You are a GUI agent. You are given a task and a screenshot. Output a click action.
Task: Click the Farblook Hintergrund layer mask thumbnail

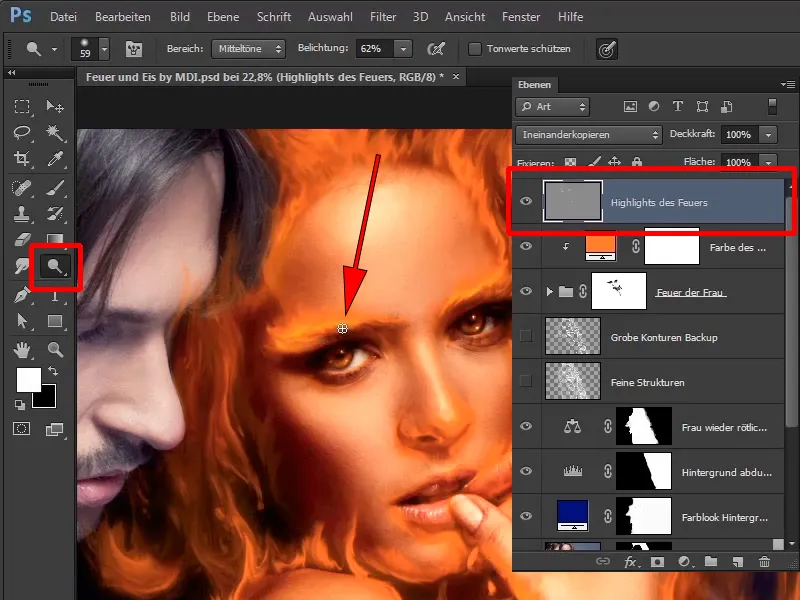point(643,516)
